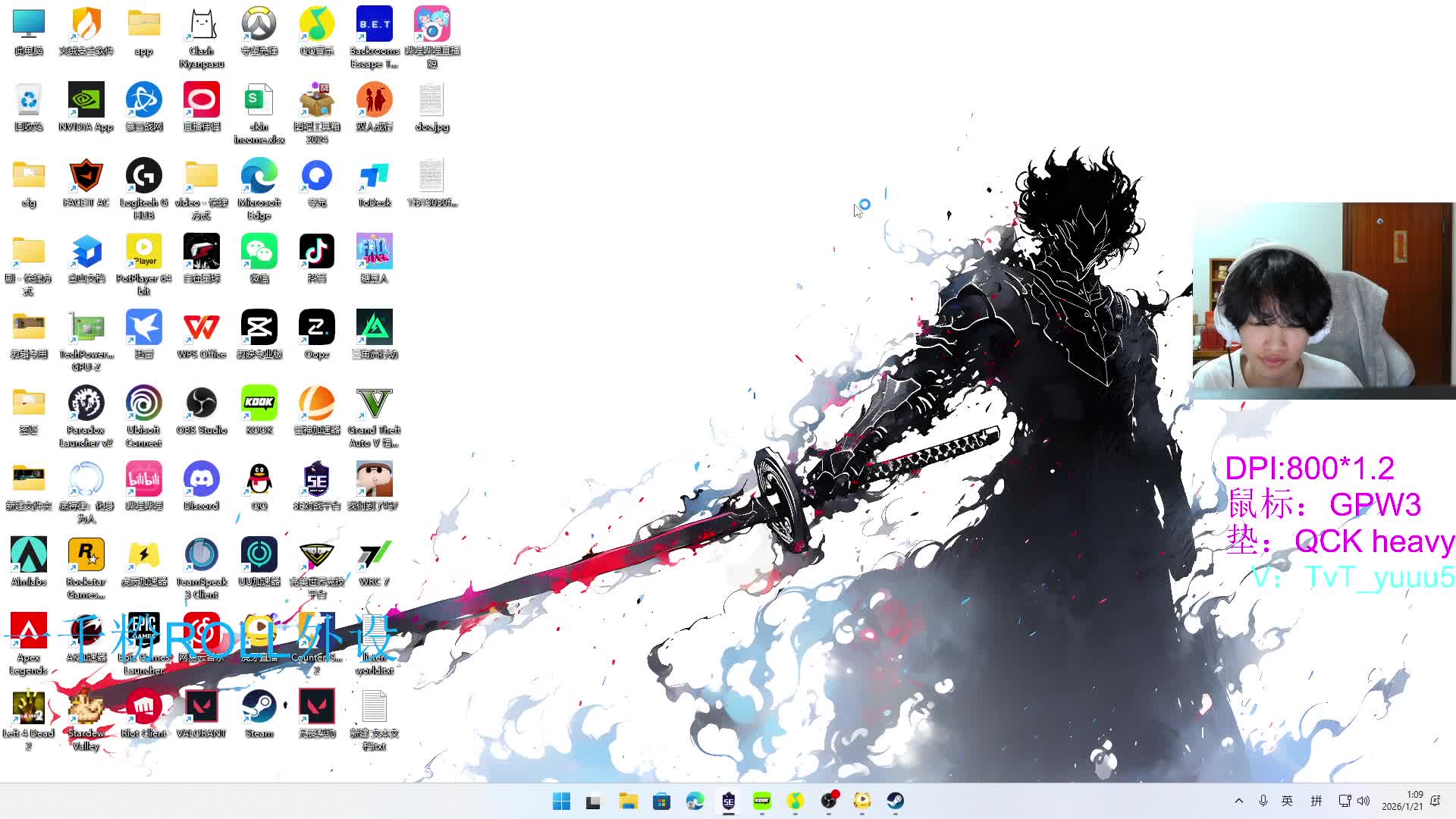This screenshot has height=819, width=1456.
Task: Launch Aimlabs from the desktop
Action: 29,556
